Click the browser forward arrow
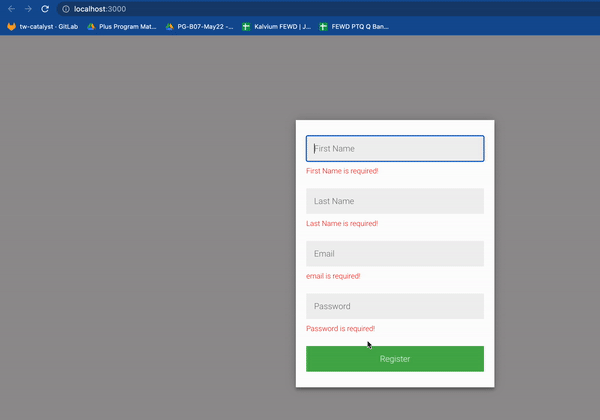The image size is (600, 420). 28,9
